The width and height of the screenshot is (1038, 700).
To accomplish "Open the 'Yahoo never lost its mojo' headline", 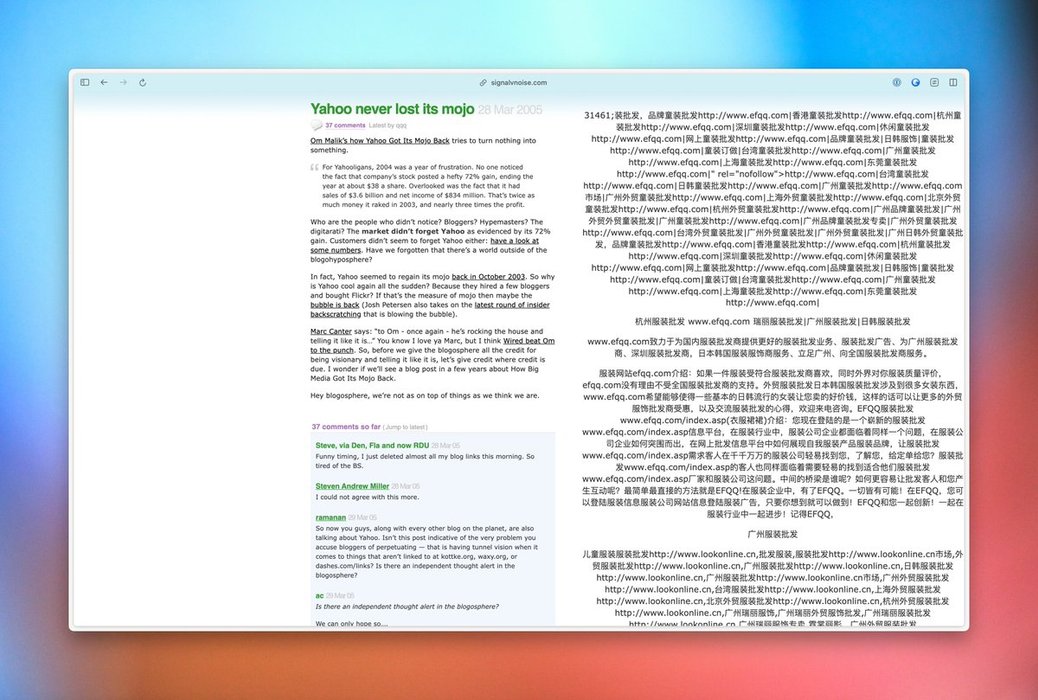I will [393, 109].
